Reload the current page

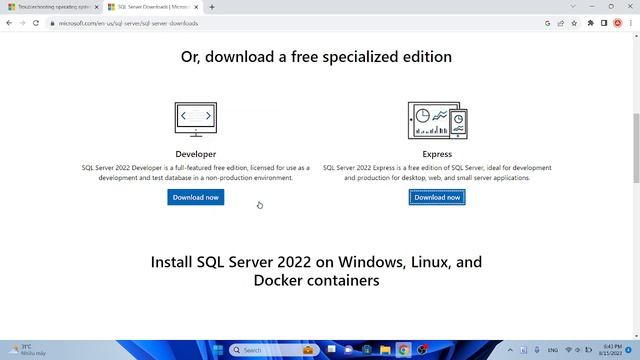pyautogui.click(x=36, y=23)
